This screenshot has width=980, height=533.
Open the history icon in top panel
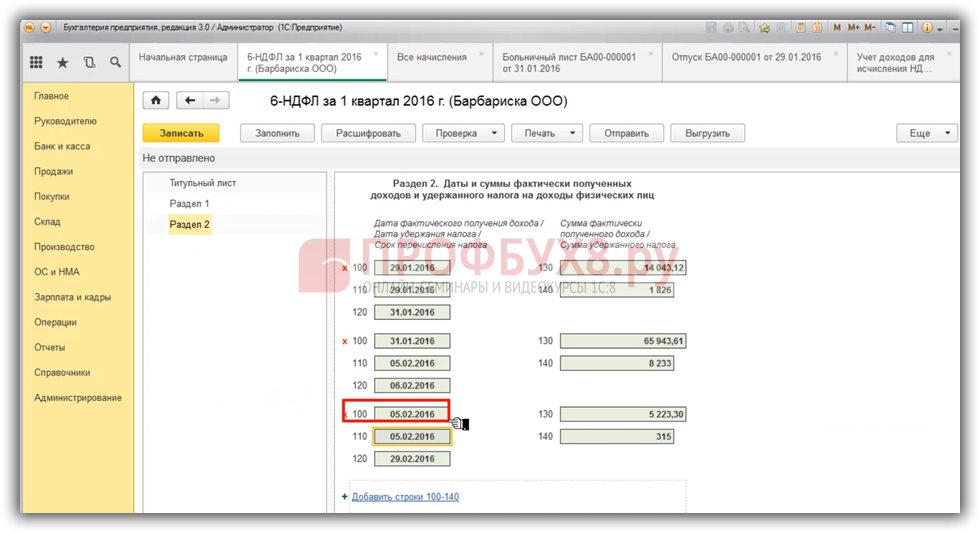point(89,62)
